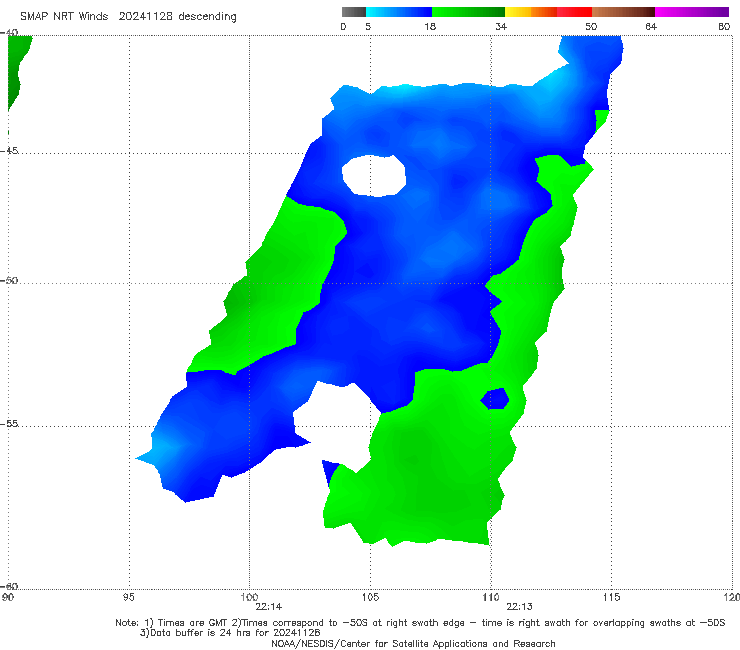Click the latitude axis label '-45'
Screen dimensions: 740x650
(x=9, y=151)
